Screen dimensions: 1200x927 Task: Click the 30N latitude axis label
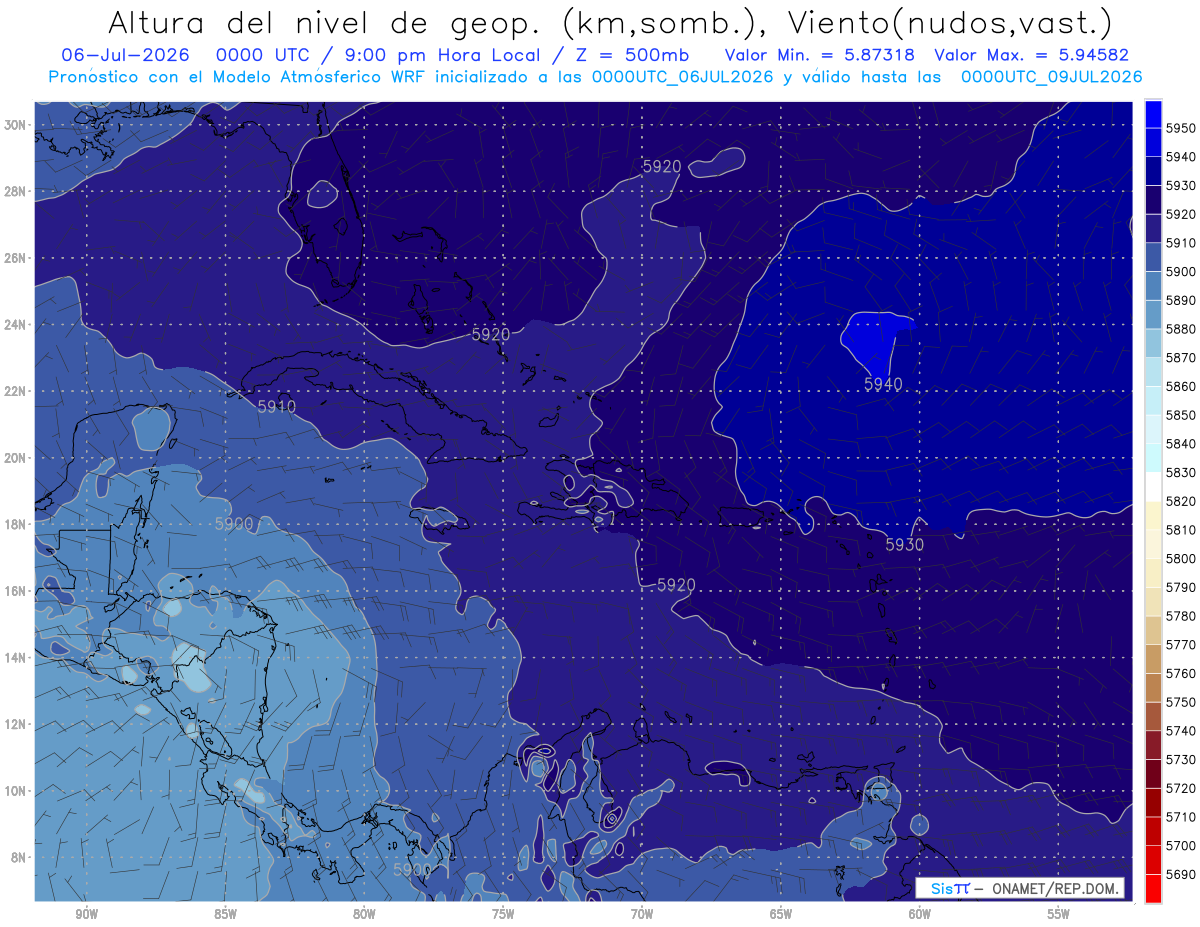[x=15, y=125]
